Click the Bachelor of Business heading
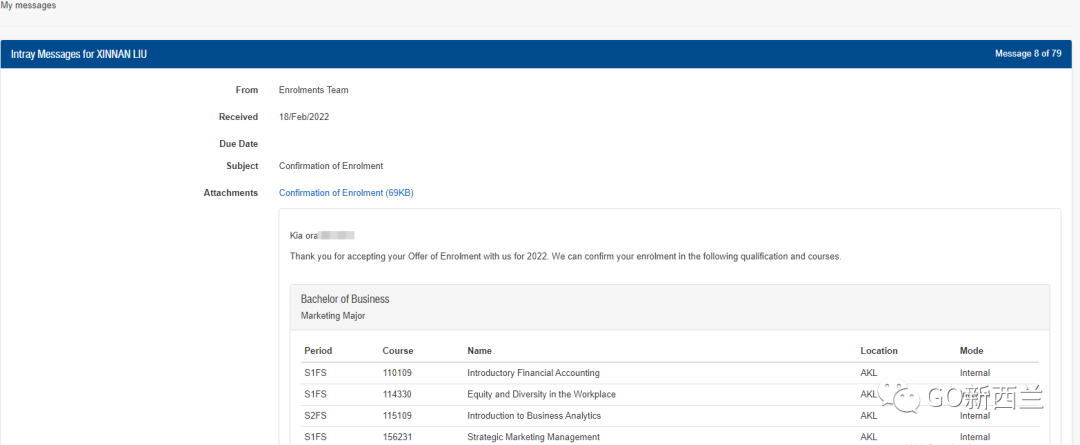 345,299
